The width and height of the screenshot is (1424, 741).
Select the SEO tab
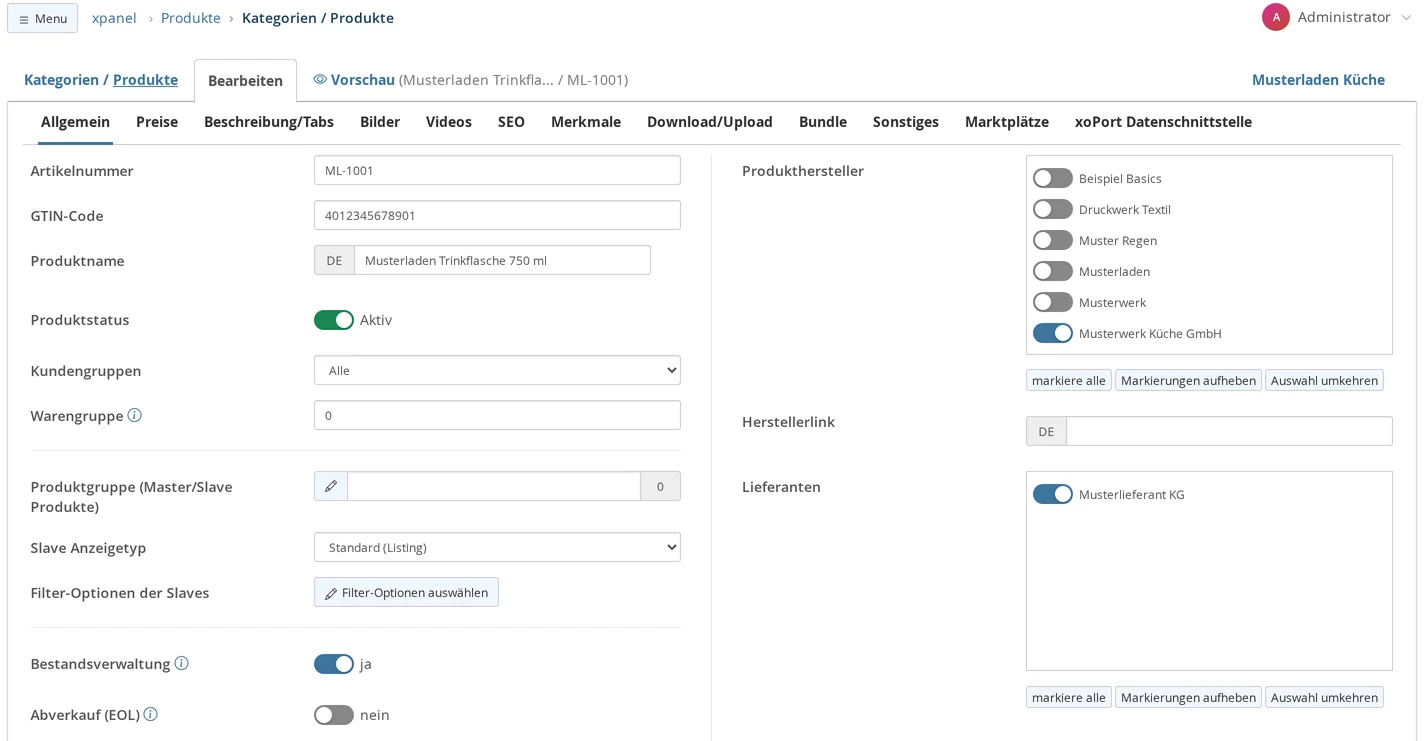tap(511, 122)
